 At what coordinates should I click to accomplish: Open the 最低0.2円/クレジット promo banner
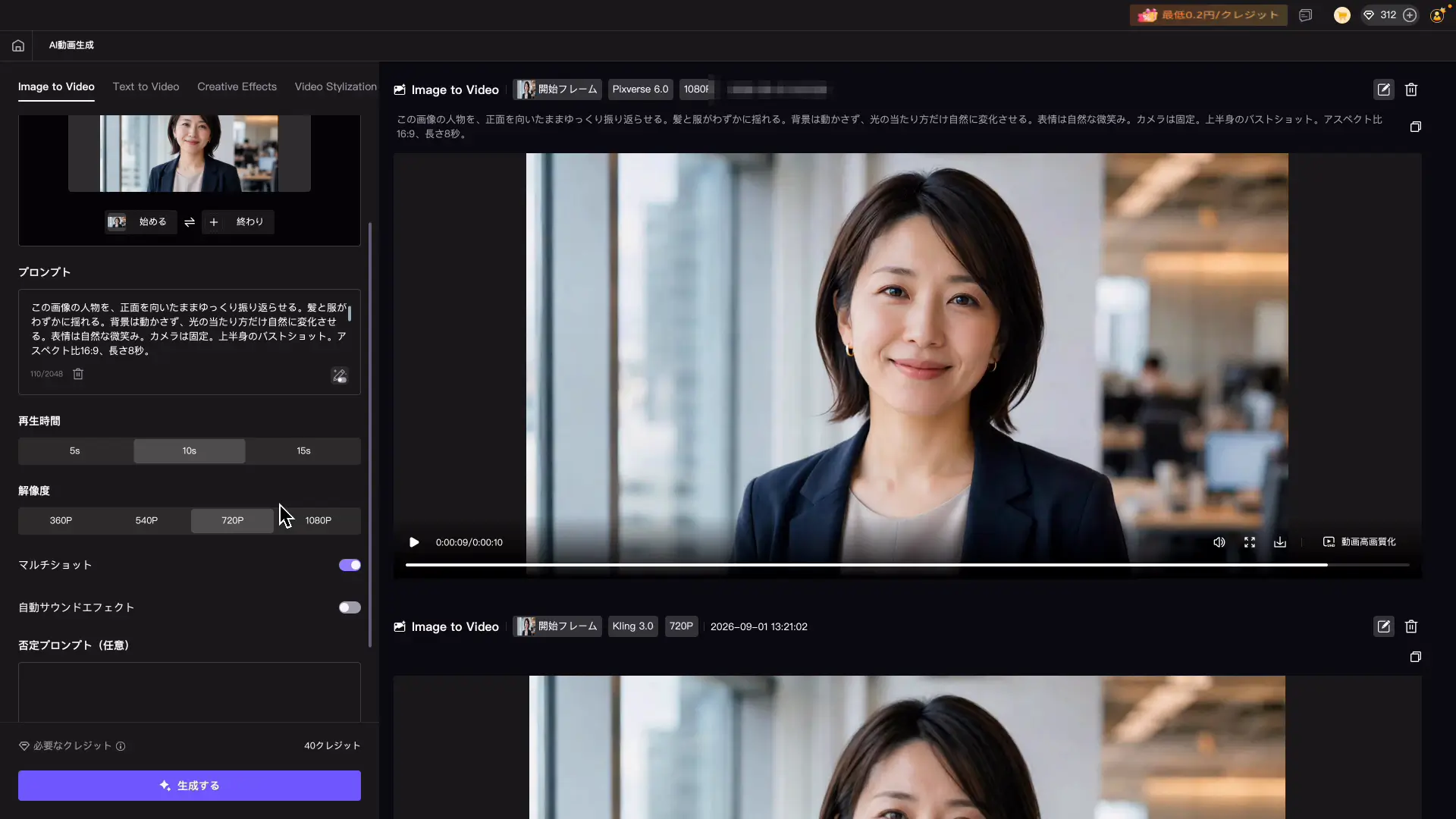tap(1208, 15)
